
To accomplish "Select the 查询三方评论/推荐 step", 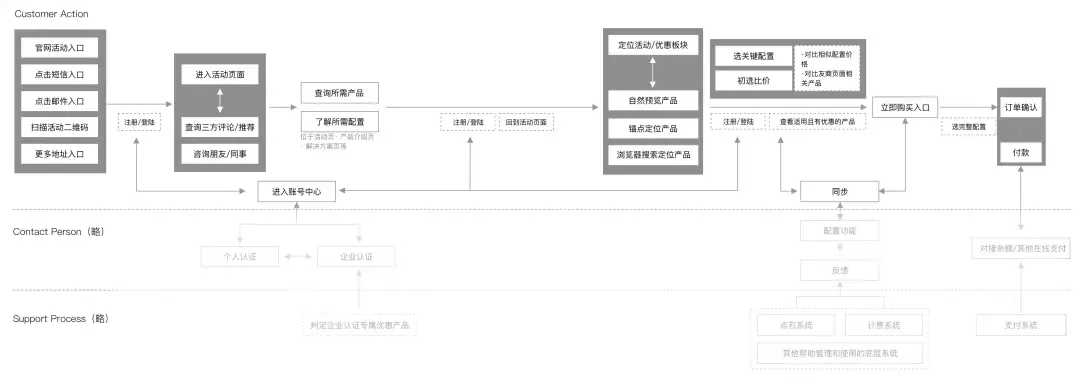I will 220,127.
